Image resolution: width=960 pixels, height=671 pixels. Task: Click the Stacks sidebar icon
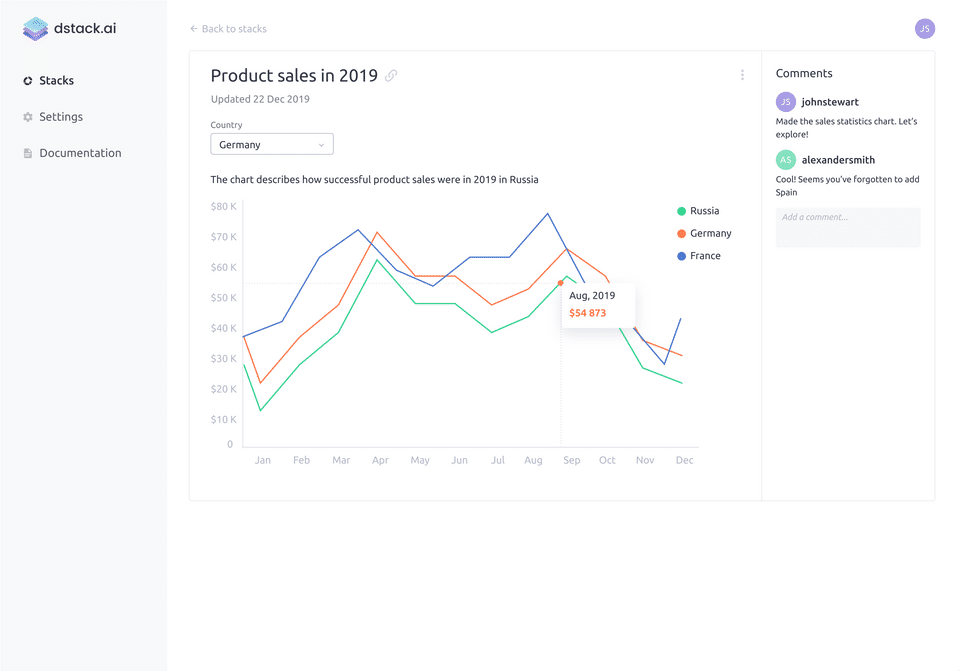pos(28,81)
